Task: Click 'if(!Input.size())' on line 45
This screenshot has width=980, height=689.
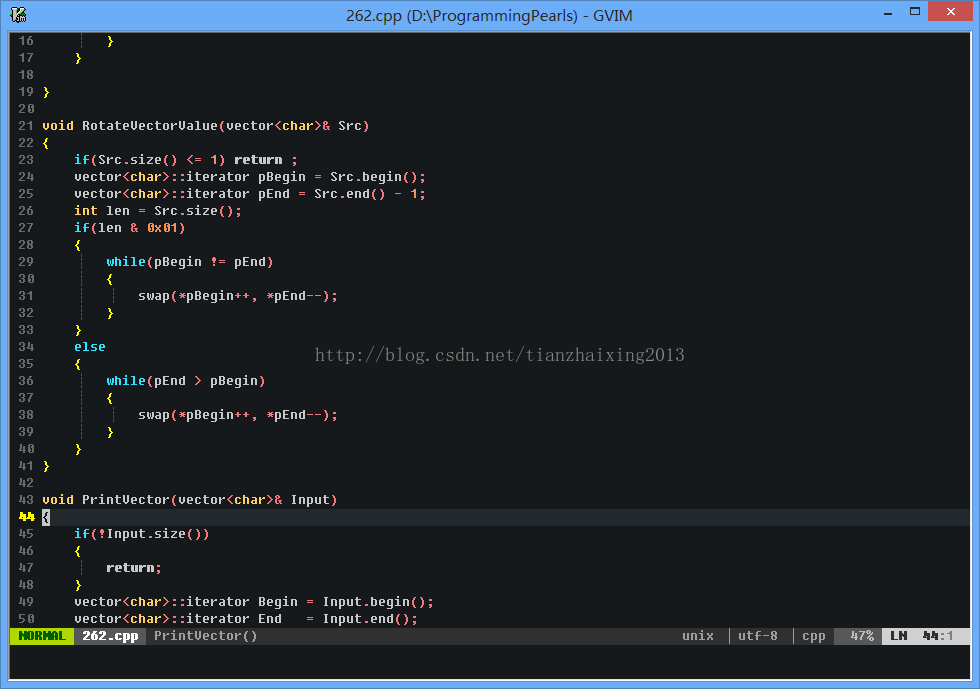Action: click(141, 534)
